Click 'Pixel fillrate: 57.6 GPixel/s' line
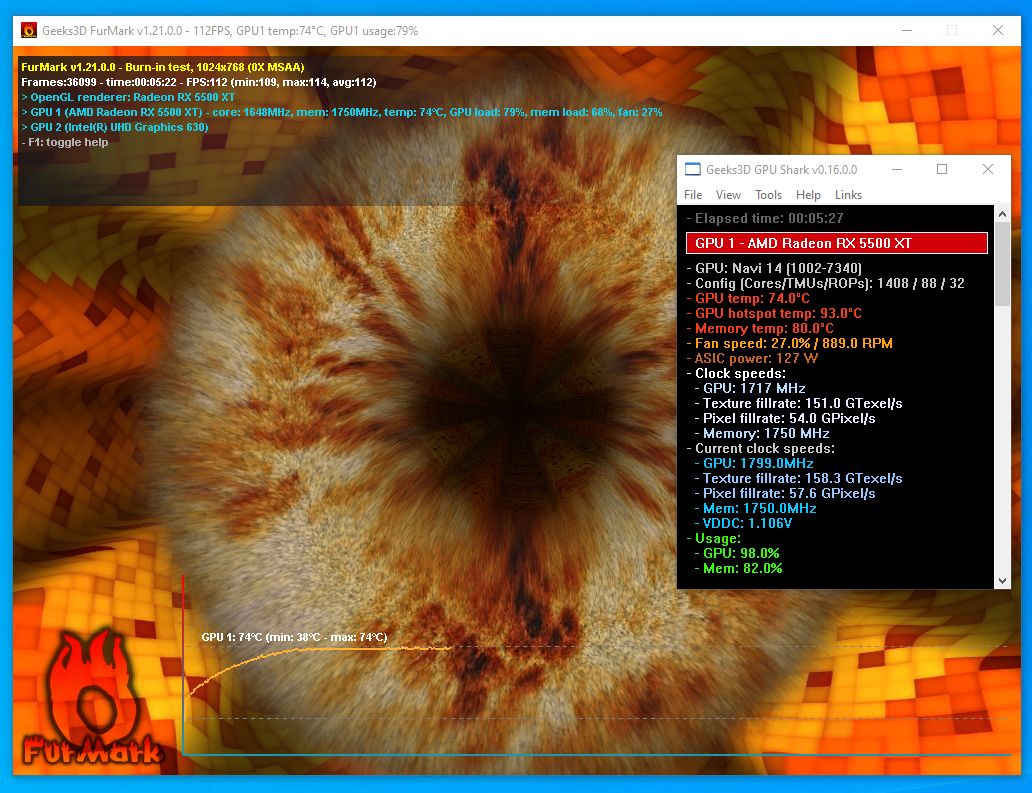The height and width of the screenshot is (793, 1032). click(785, 494)
